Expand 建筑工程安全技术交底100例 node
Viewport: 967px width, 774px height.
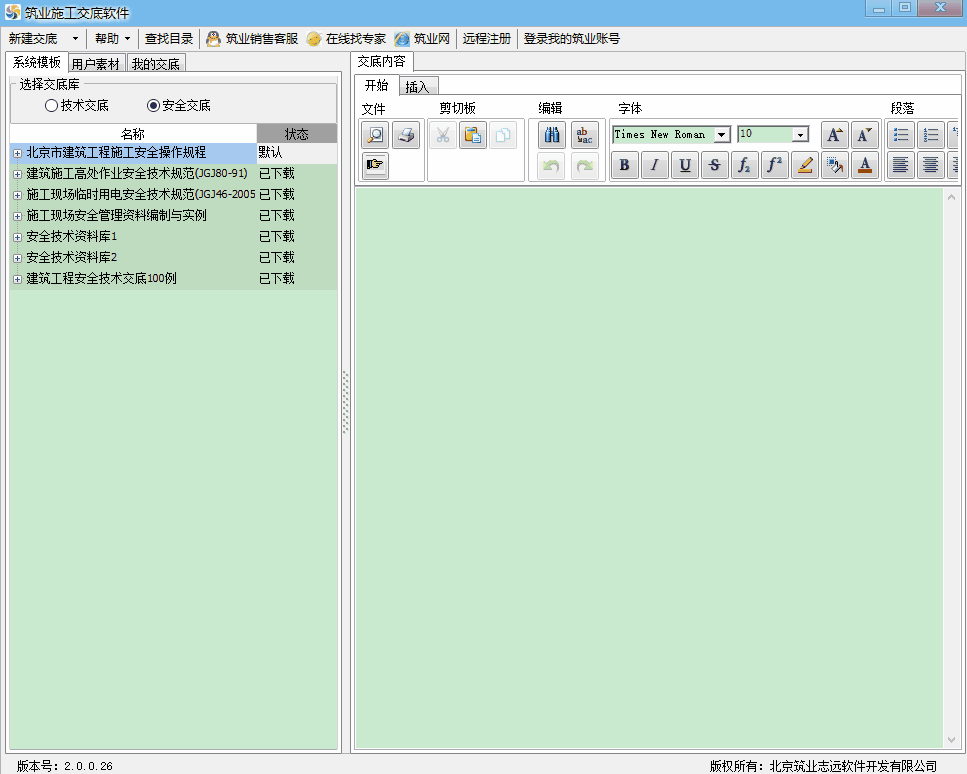[17, 279]
